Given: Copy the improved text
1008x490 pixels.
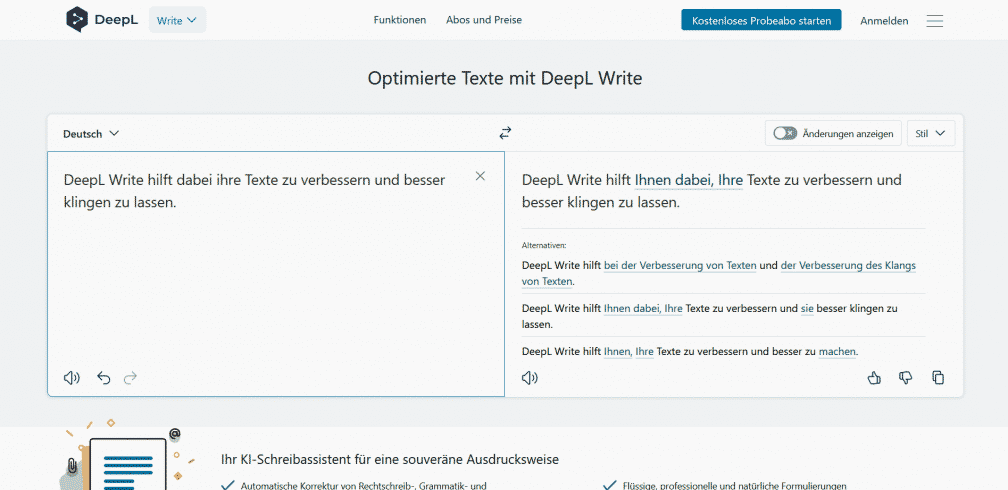Looking at the screenshot, I should (x=938, y=378).
